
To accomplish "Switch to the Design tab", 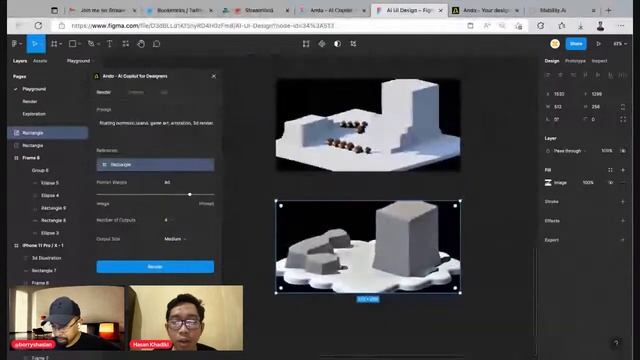I will (x=552, y=61).
